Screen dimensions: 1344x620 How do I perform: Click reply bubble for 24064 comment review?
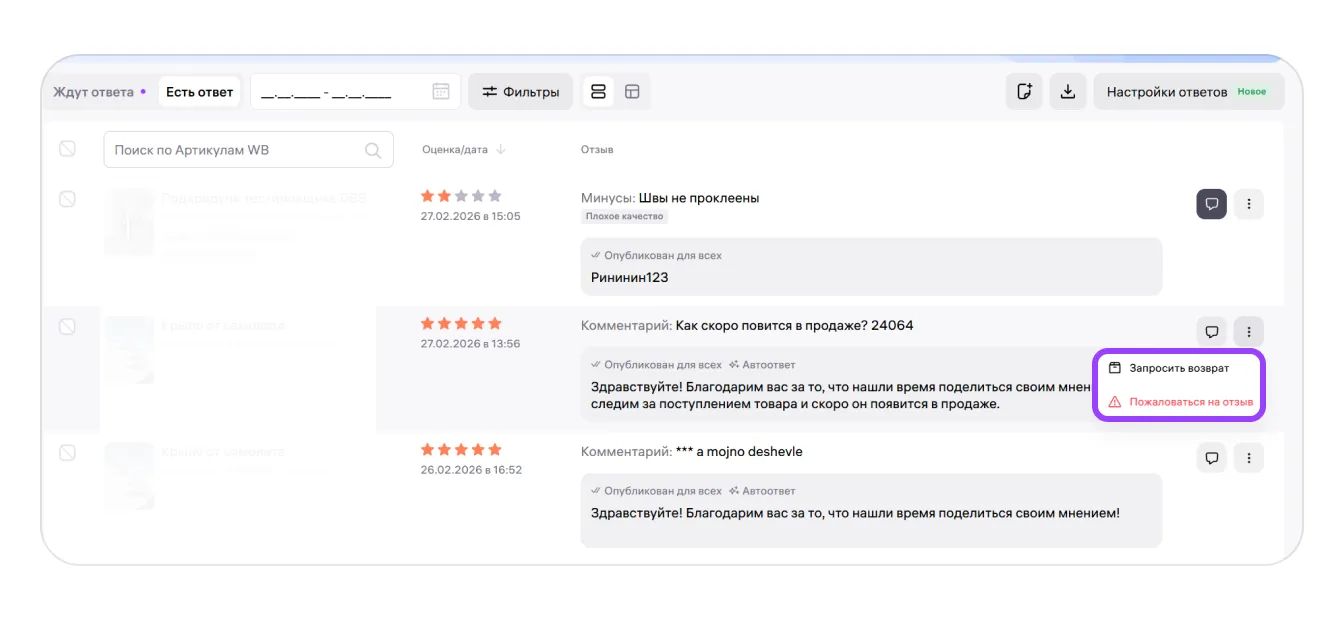[x=1212, y=331]
